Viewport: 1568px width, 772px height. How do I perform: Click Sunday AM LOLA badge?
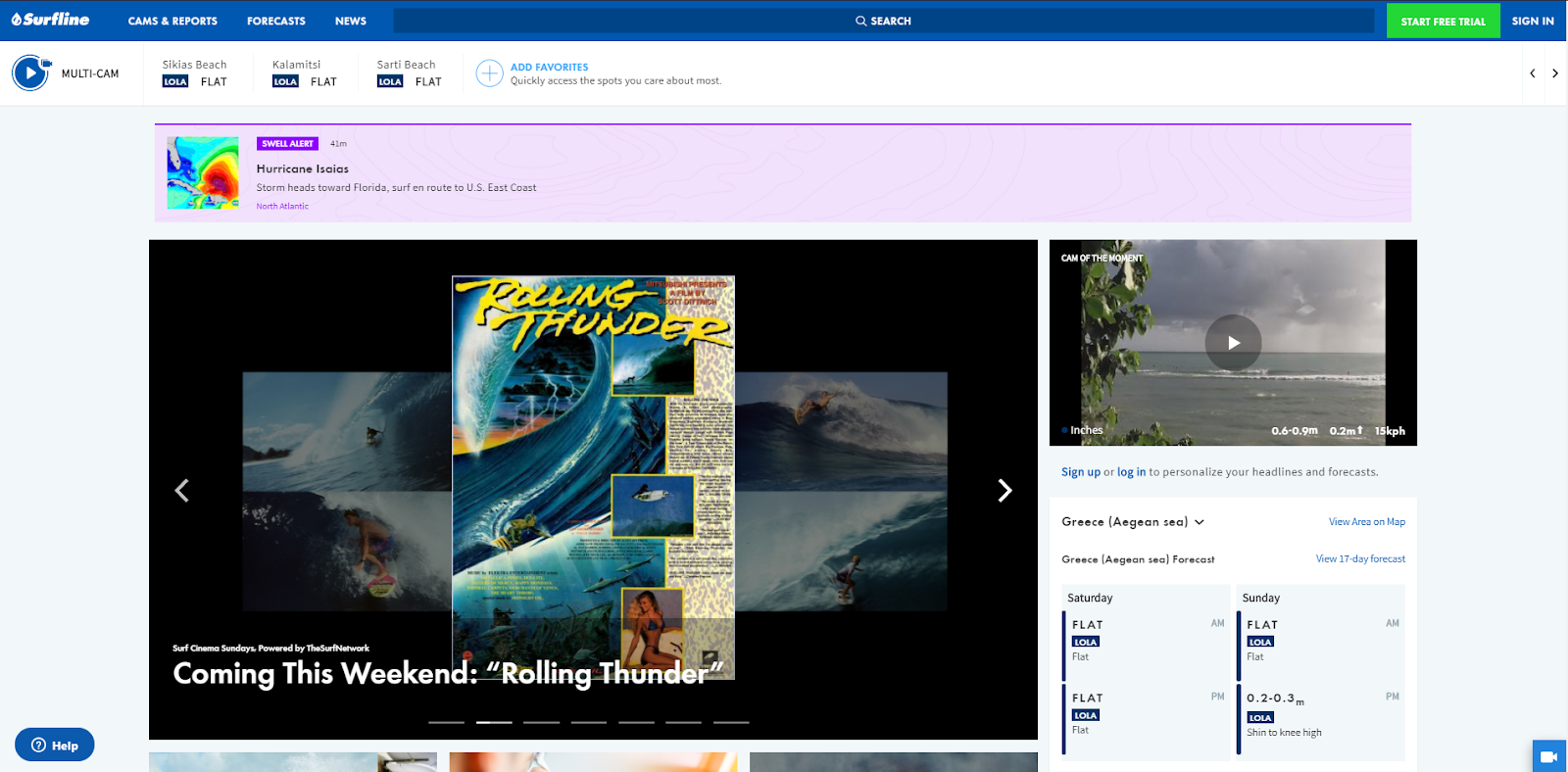[1260, 642]
